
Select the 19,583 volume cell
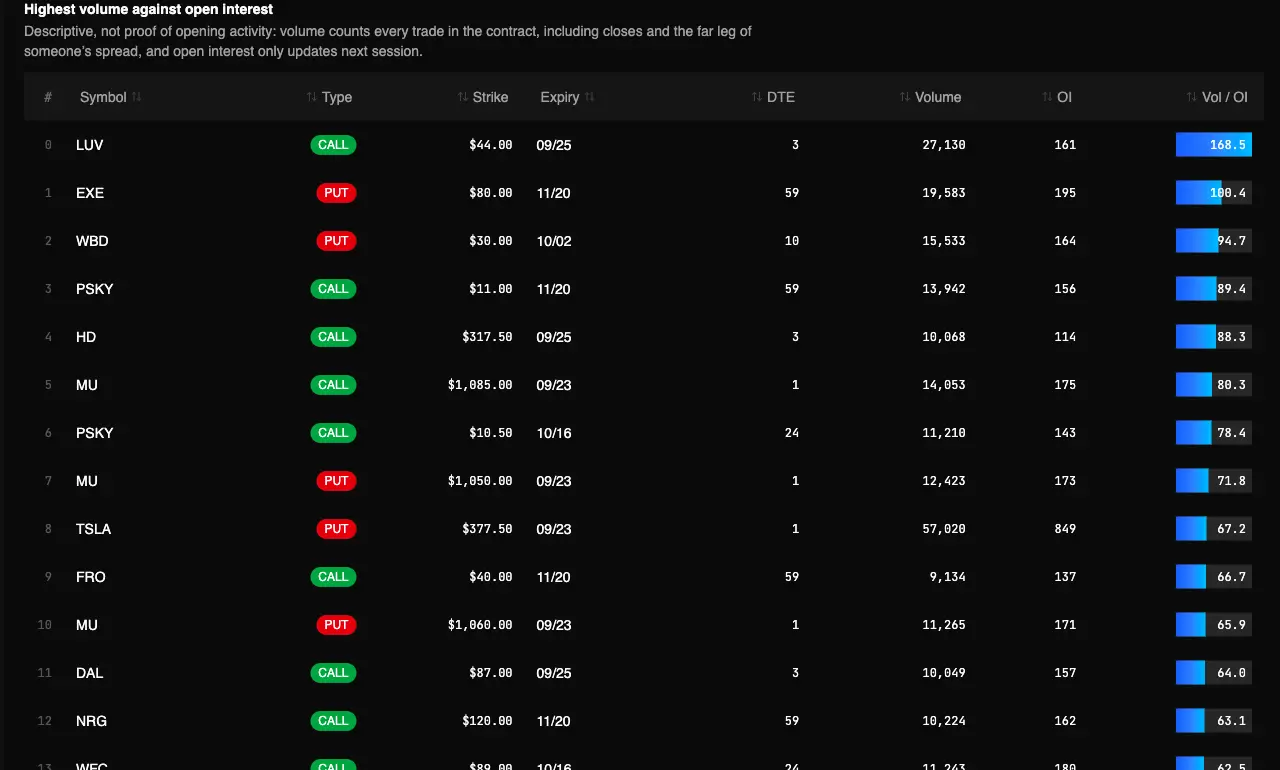click(944, 193)
